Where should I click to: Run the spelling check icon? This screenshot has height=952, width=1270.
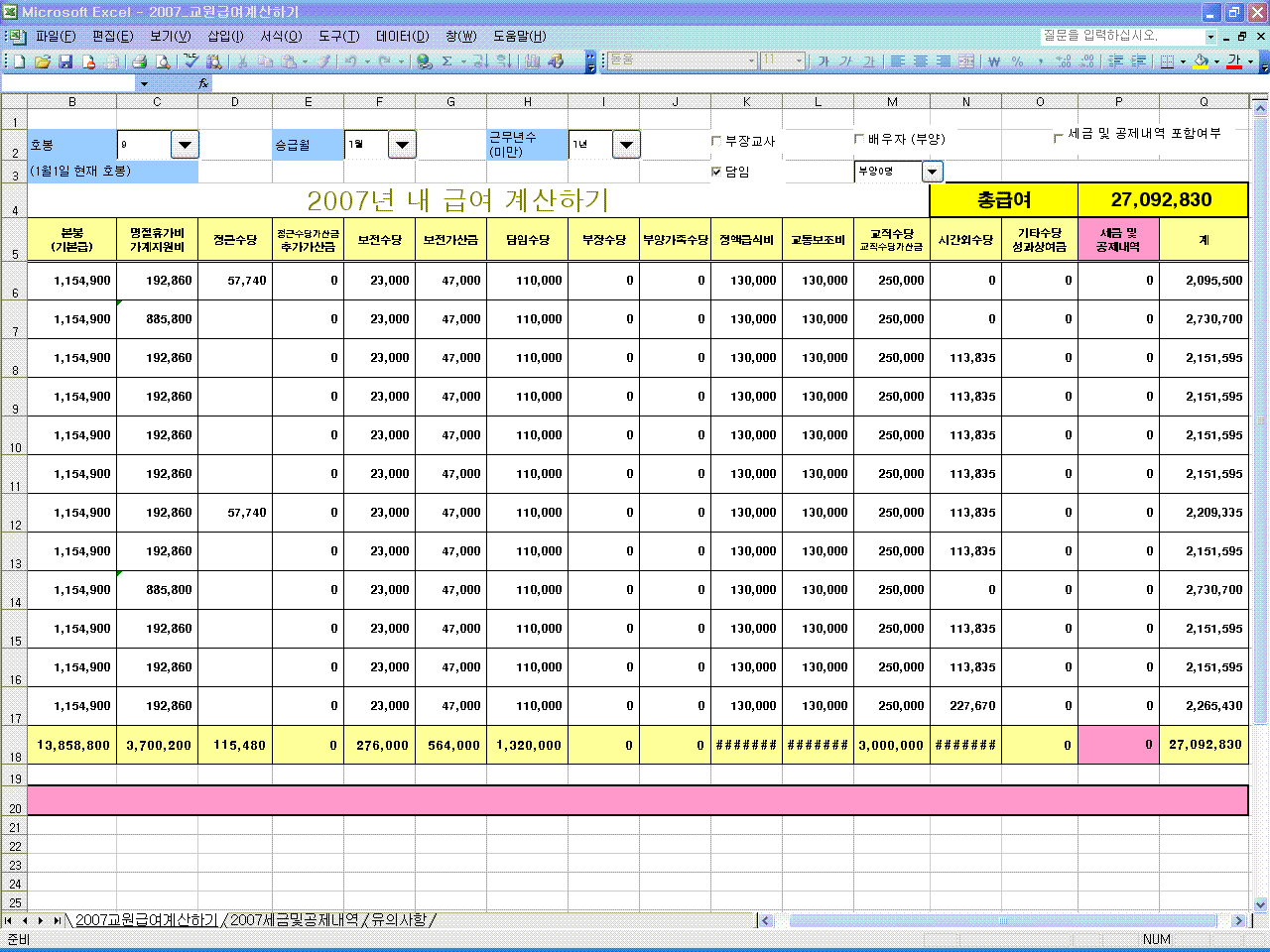tap(191, 61)
